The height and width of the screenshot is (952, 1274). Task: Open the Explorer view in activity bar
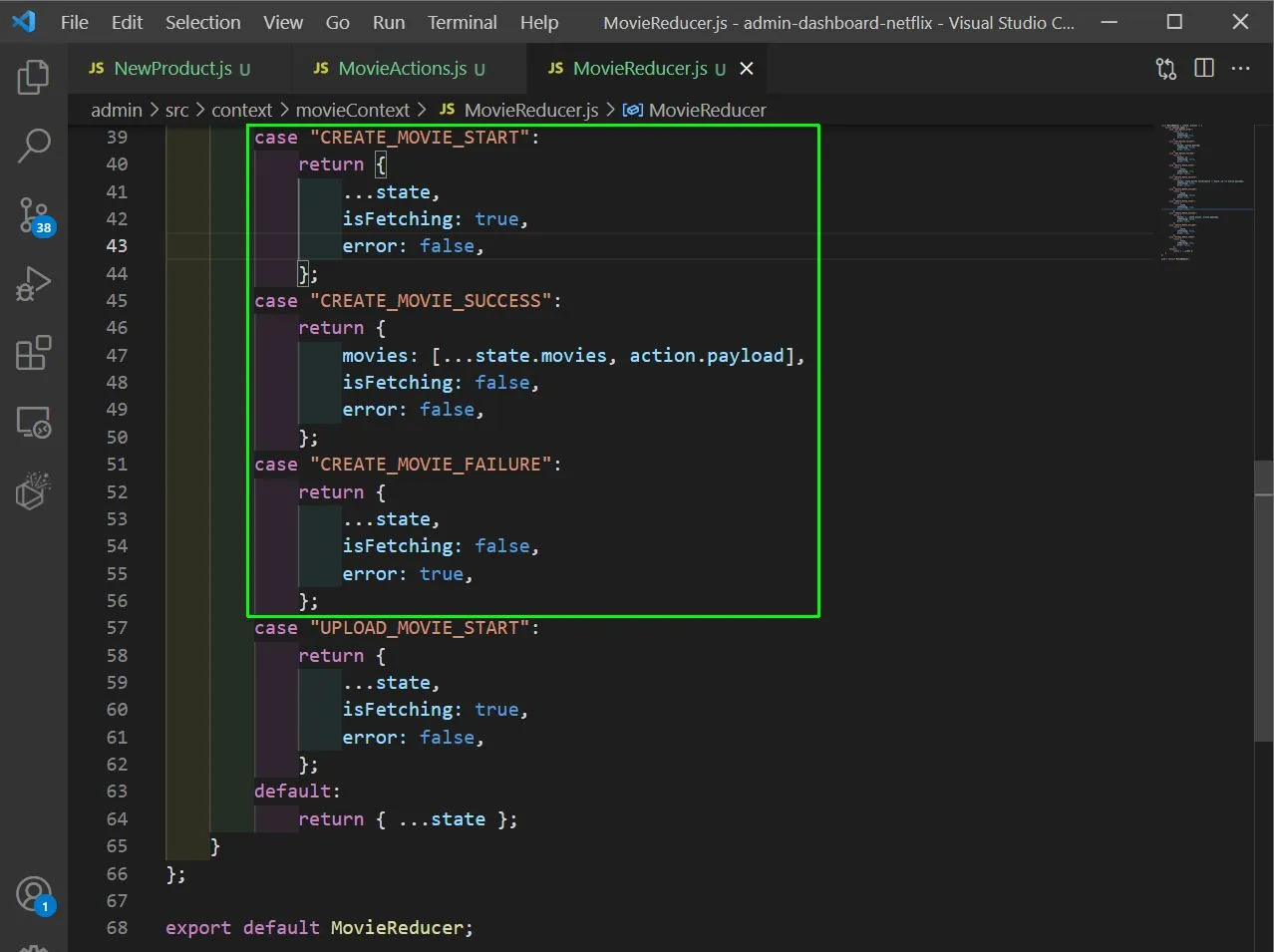33,77
